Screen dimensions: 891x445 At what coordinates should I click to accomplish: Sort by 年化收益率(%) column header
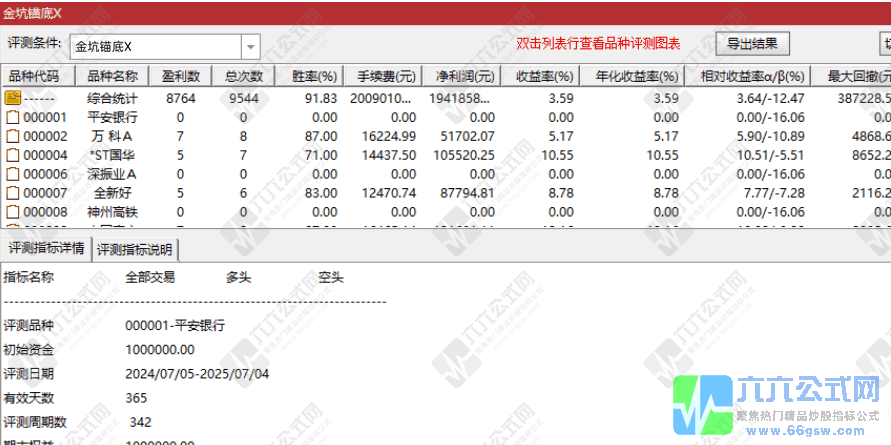click(636, 77)
